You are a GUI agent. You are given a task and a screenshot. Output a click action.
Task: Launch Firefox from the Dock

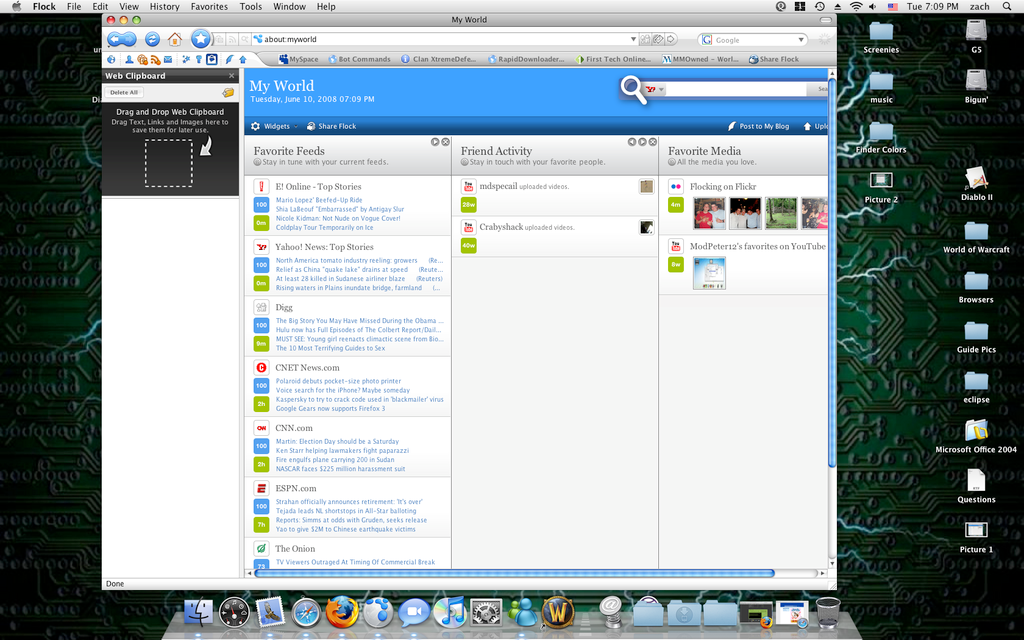(x=342, y=613)
